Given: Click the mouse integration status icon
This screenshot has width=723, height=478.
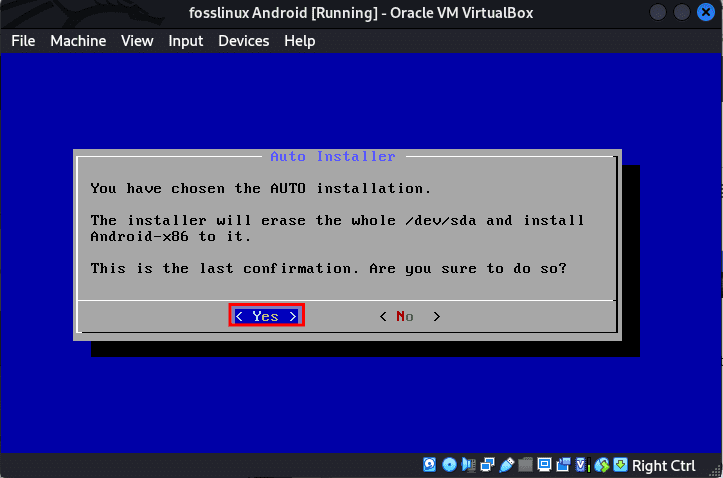Looking at the screenshot, I should (602, 465).
